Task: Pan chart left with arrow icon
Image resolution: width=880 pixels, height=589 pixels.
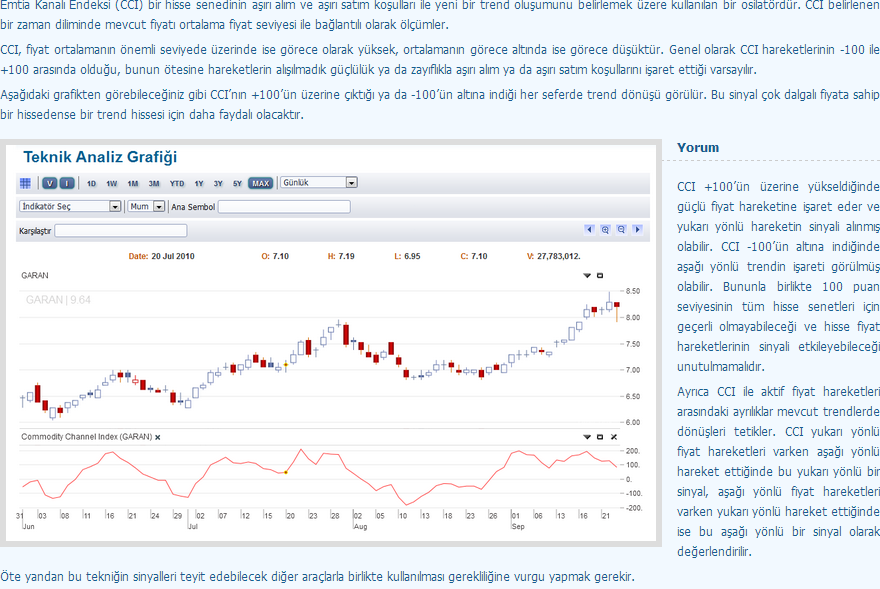Action: coord(589,229)
